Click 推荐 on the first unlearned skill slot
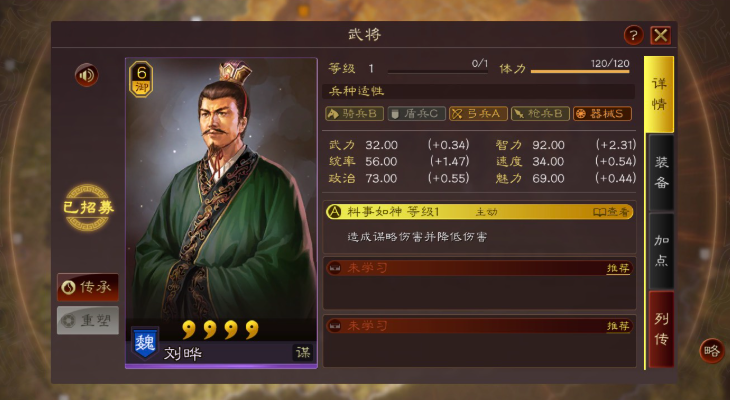The image size is (730, 400). tap(618, 268)
